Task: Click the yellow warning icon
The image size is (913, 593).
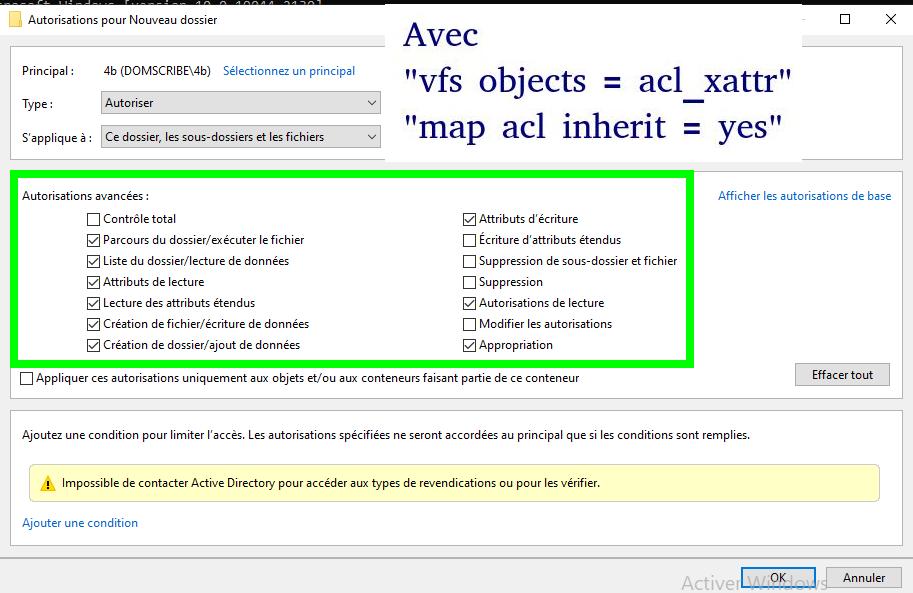Action: point(48,483)
